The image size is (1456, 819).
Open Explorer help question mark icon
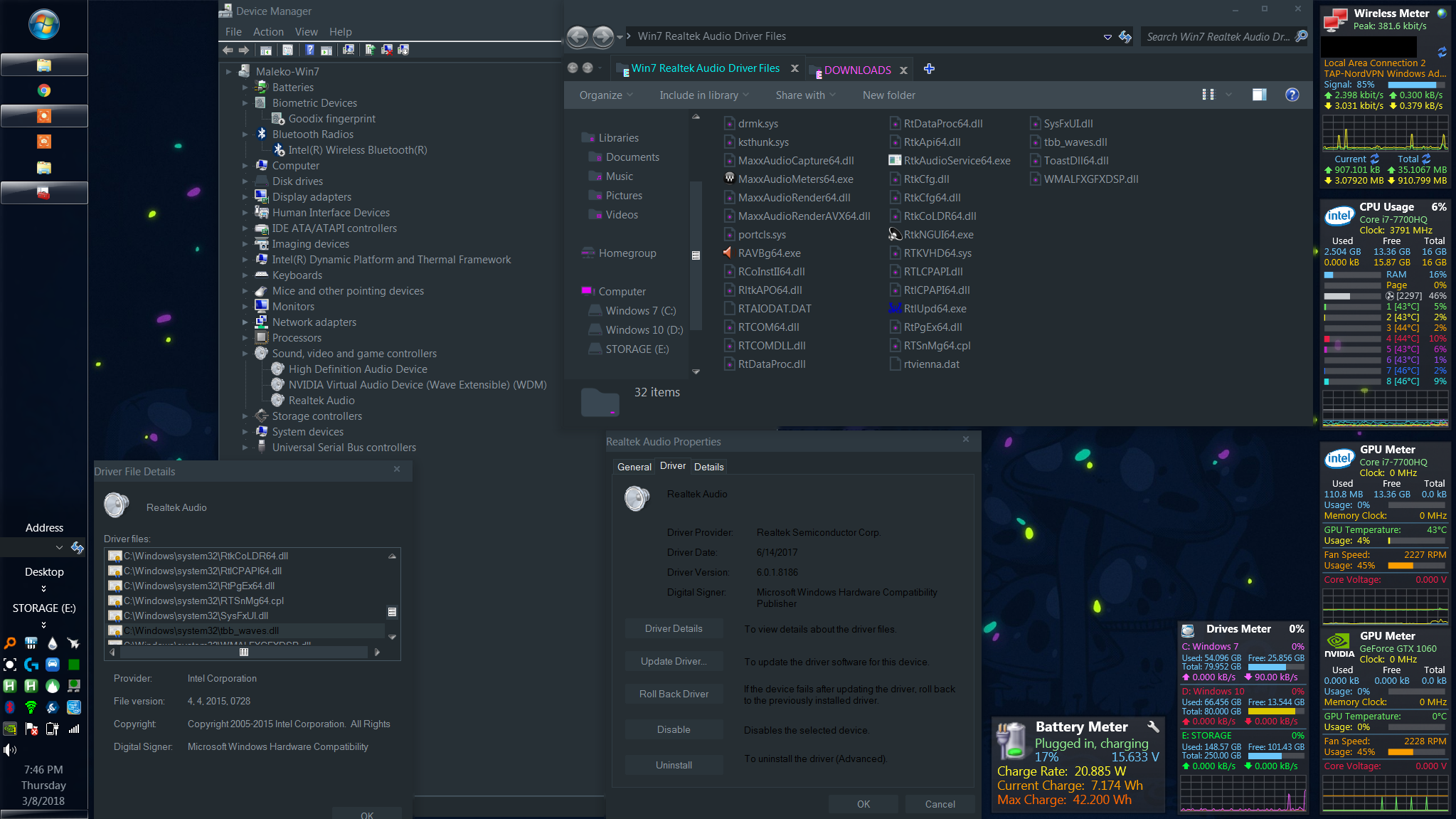[x=1292, y=95]
